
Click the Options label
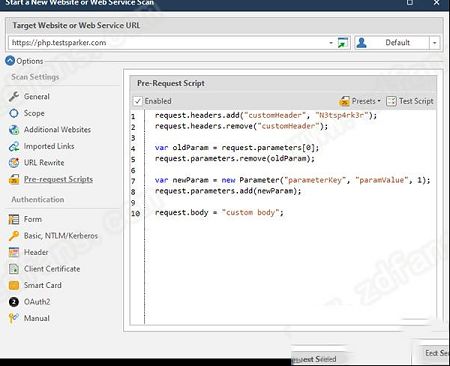point(30,61)
